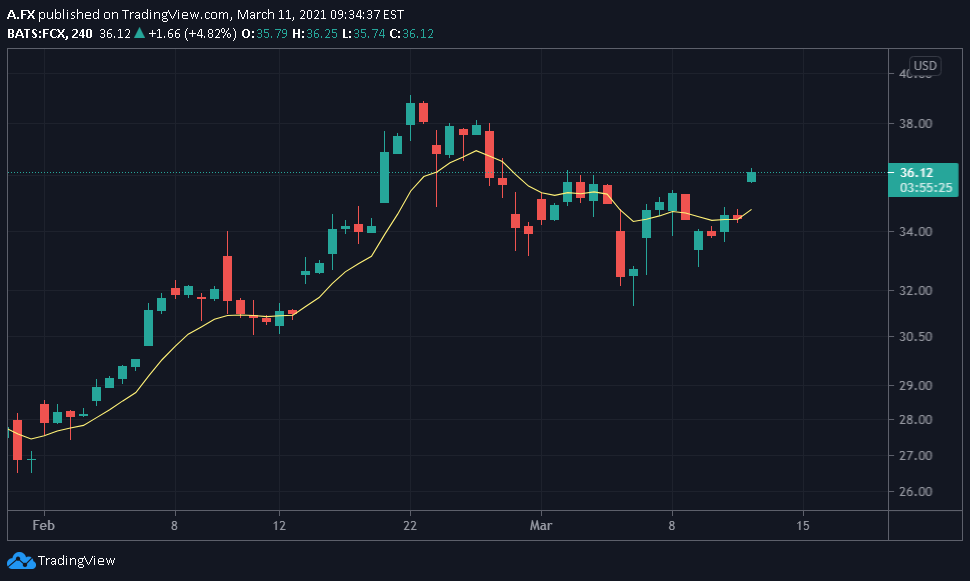Click the TradingView cloud logo icon
Screen dimensions: 970x581
tap(21, 561)
